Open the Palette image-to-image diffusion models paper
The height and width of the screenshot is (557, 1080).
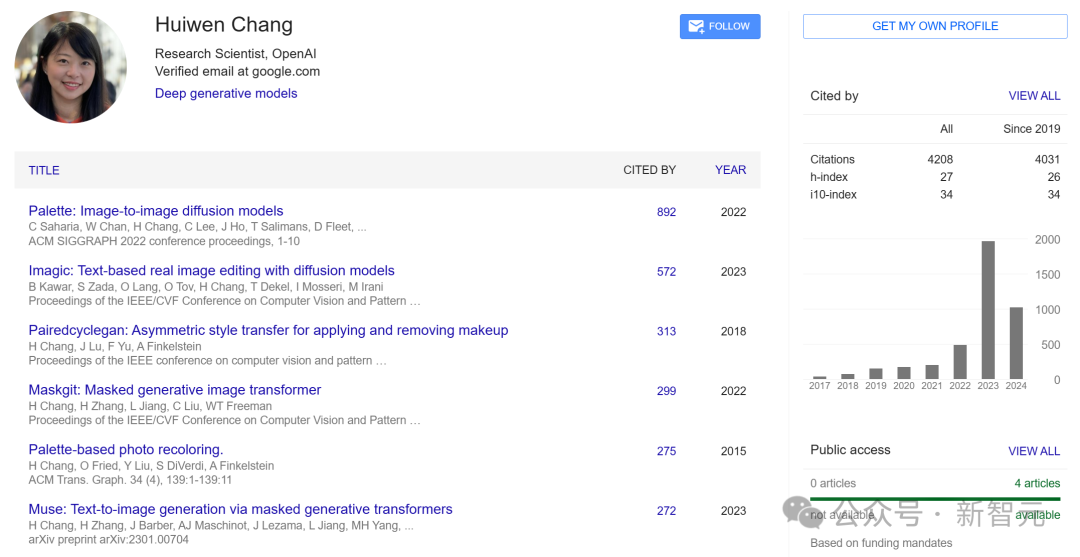pos(156,211)
